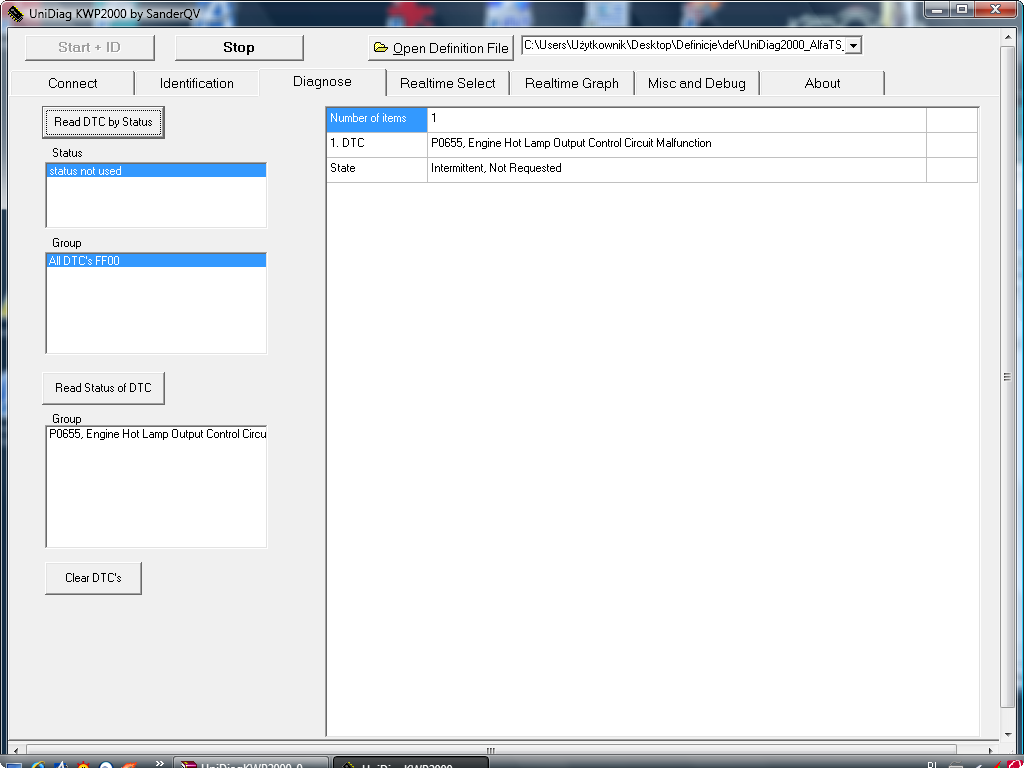Click the 'Number of items' header cell

(377, 119)
